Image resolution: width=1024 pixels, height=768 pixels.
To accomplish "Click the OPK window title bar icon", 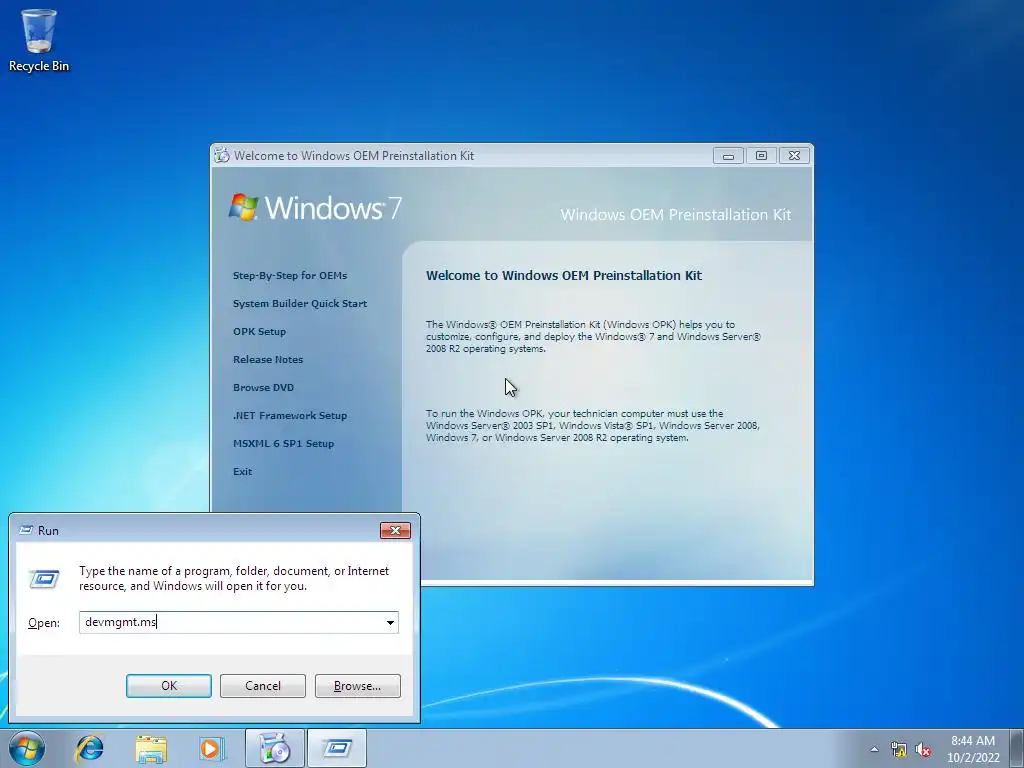I will (222, 155).
